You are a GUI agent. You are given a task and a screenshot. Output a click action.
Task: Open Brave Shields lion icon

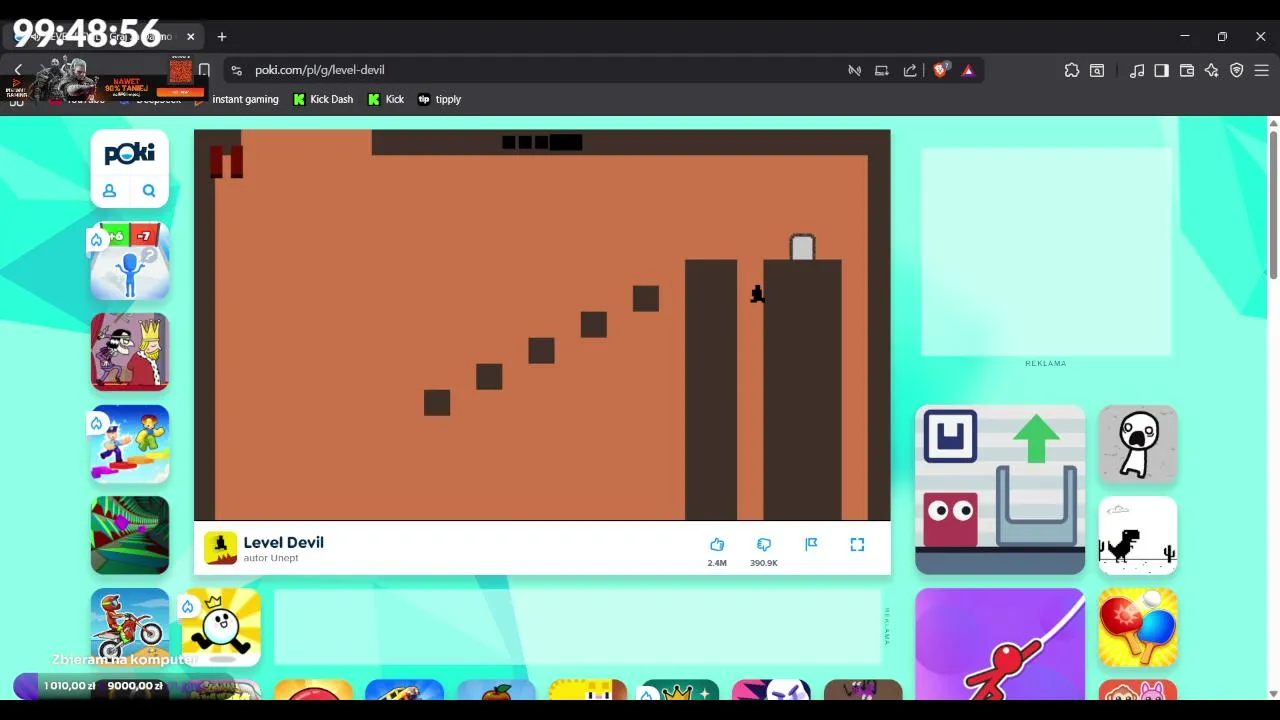click(x=940, y=70)
